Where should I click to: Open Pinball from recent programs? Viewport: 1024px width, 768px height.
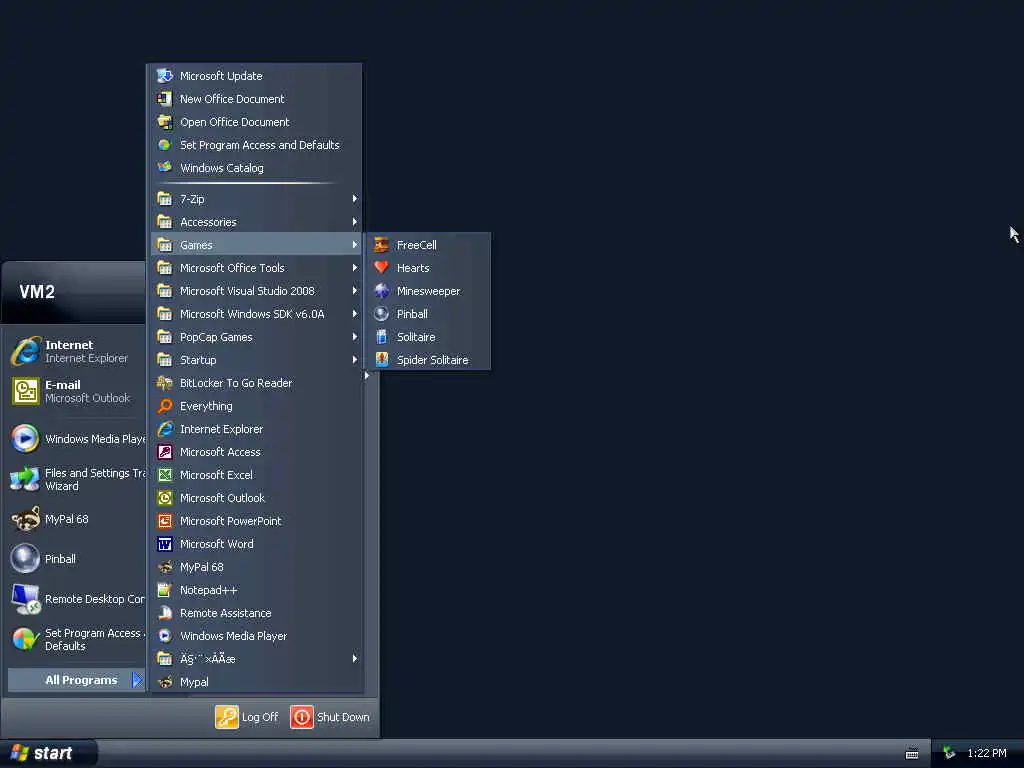click(76, 559)
